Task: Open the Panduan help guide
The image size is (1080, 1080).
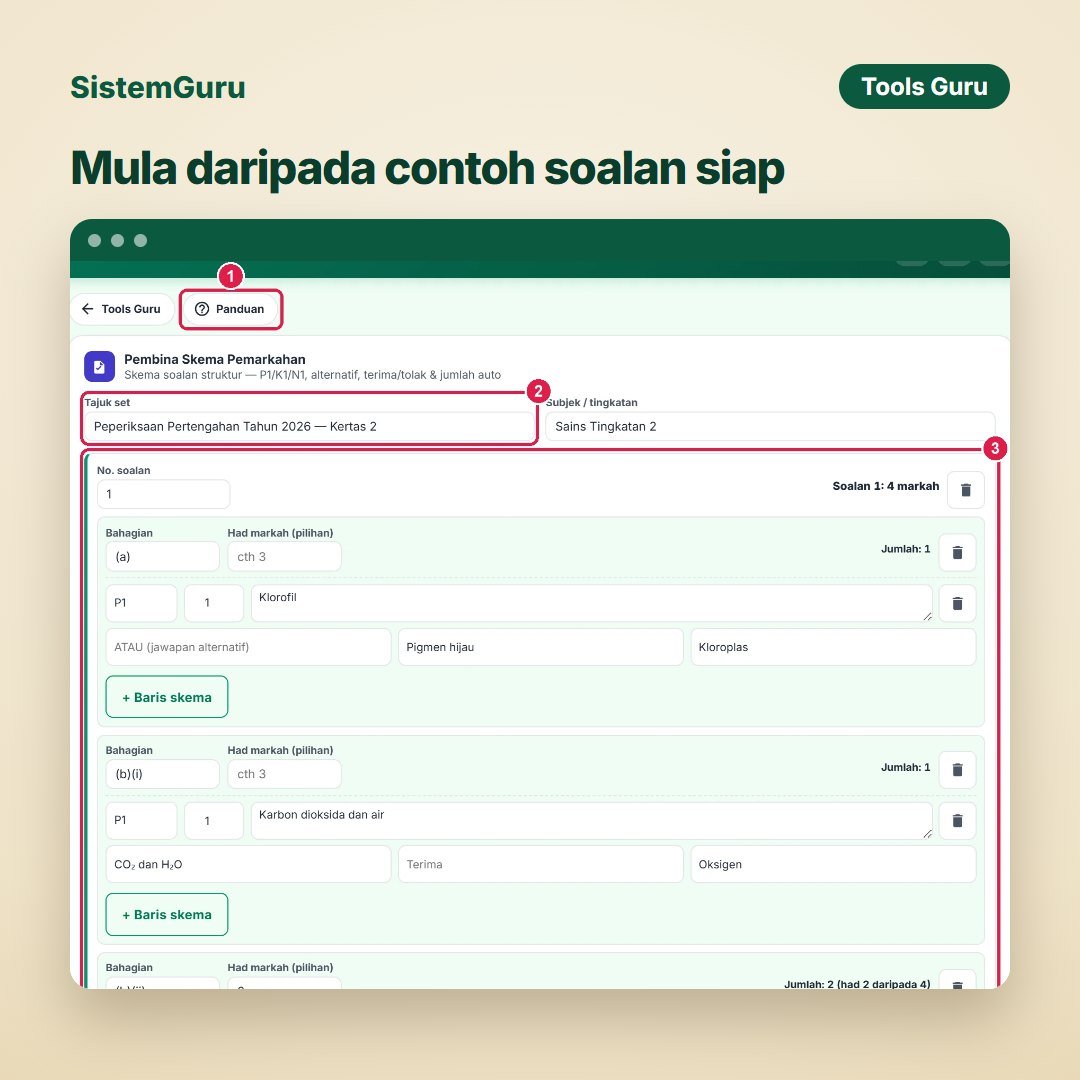Action: [230, 309]
